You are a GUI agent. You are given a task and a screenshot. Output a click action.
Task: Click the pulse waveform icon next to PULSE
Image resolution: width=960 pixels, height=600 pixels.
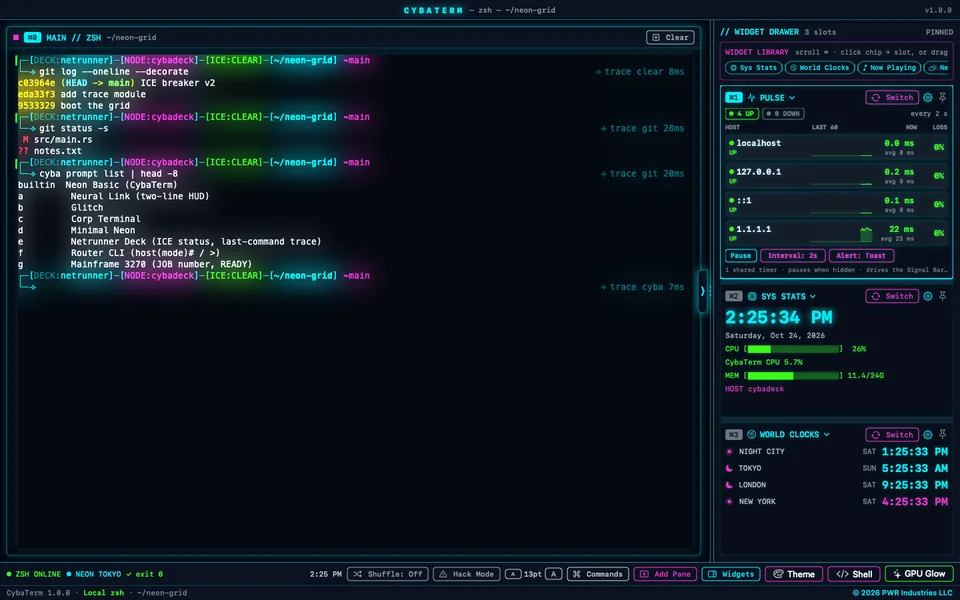[x=751, y=97]
